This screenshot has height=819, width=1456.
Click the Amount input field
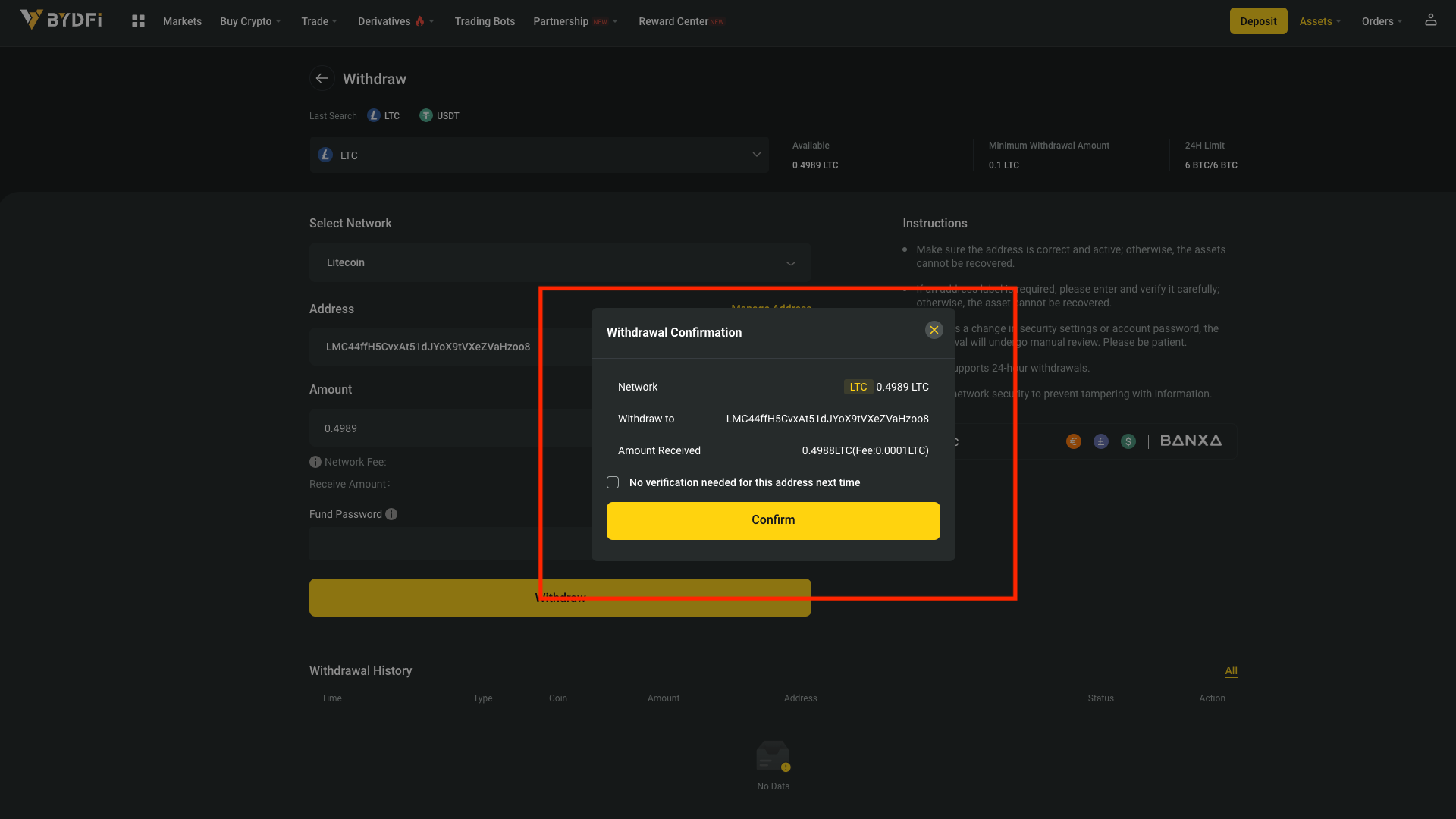pyautogui.click(x=450, y=428)
